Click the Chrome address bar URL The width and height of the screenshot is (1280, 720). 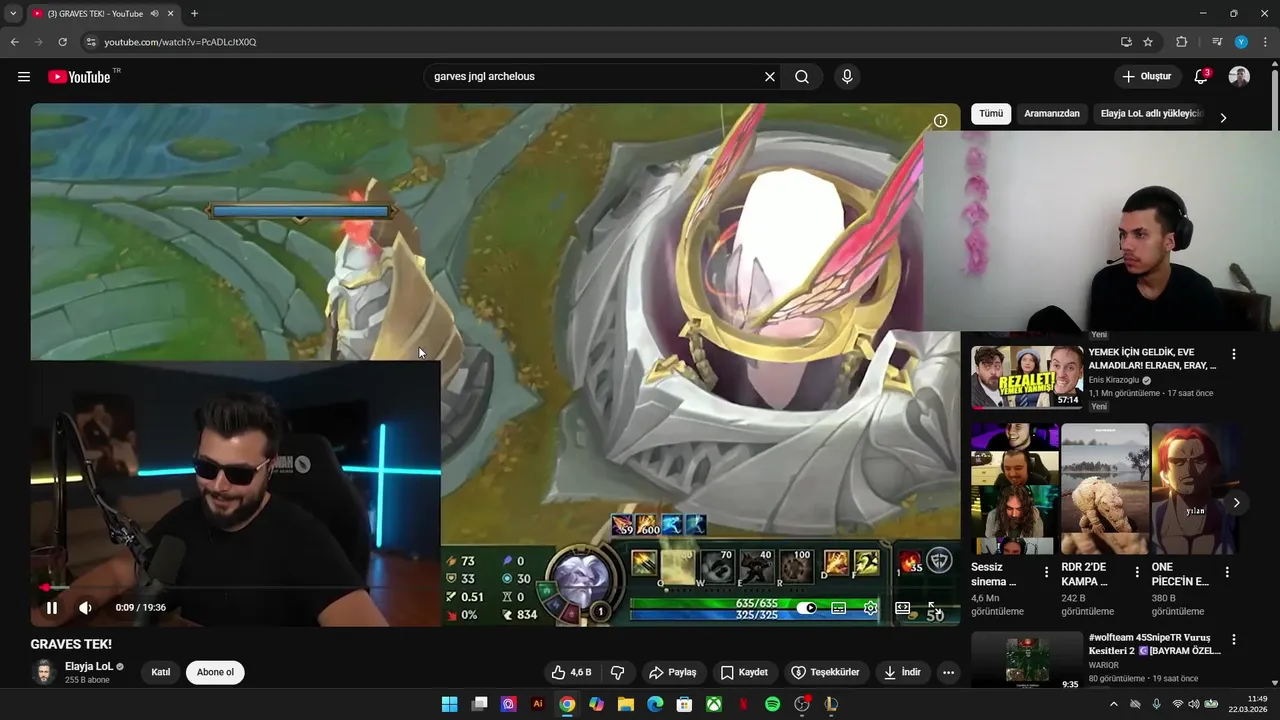(x=180, y=42)
